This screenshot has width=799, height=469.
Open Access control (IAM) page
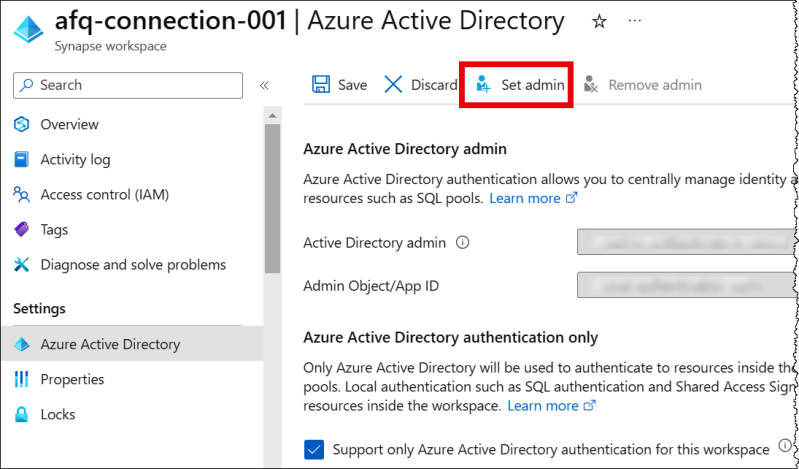point(89,195)
